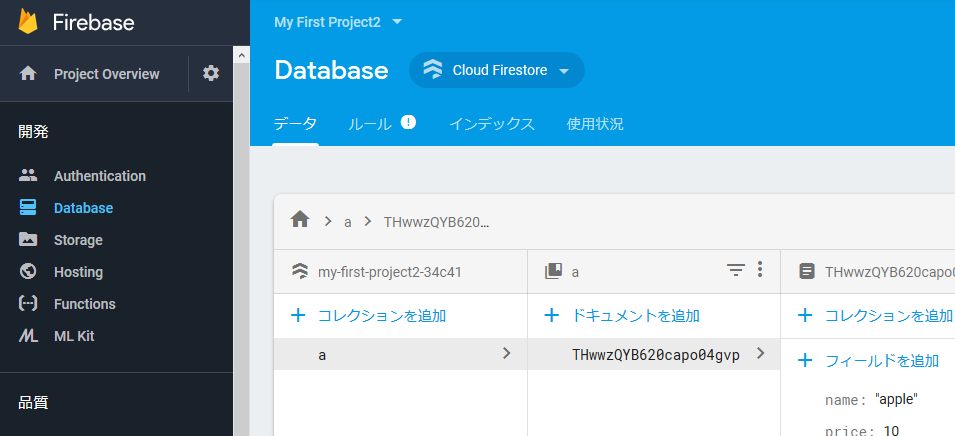Image resolution: width=955 pixels, height=436 pixels.
Task: Click breadcrumb item THwwzQYB620…
Action: (x=436, y=222)
